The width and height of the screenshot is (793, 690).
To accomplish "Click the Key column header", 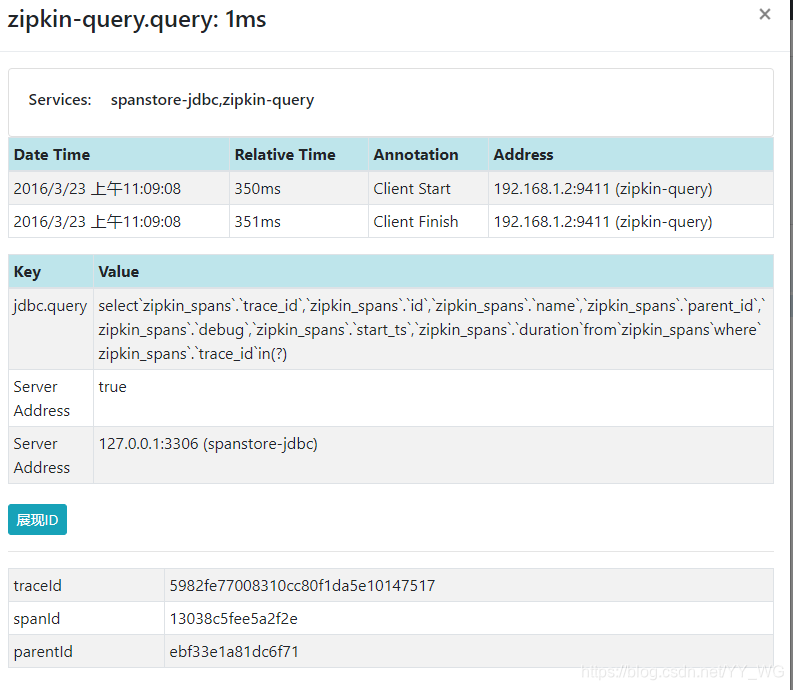I will (x=51, y=272).
